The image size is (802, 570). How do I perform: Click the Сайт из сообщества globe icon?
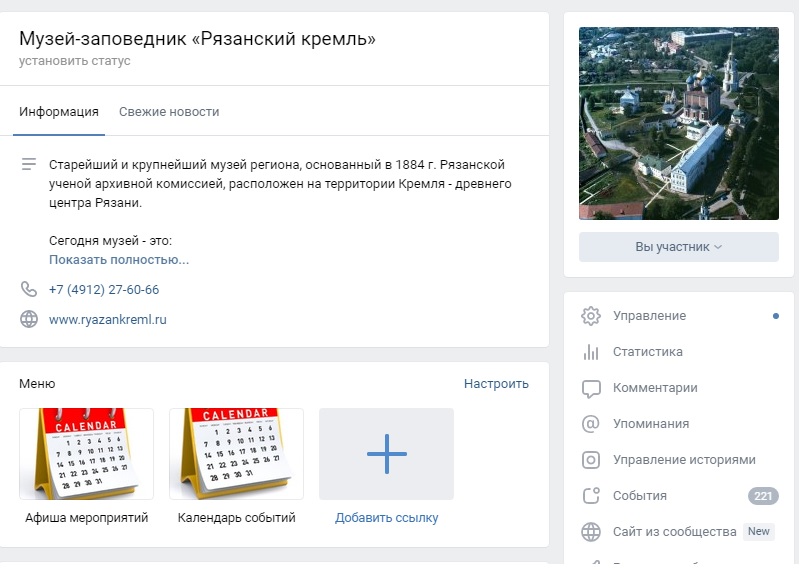tap(591, 532)
